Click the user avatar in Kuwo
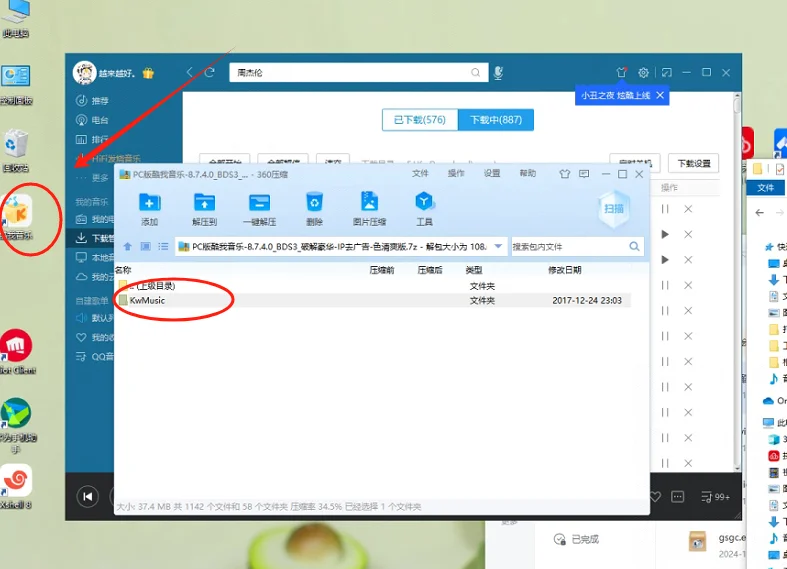Image resolution: width=787 pixels, height=569 pixels. (x=84, y=73)
